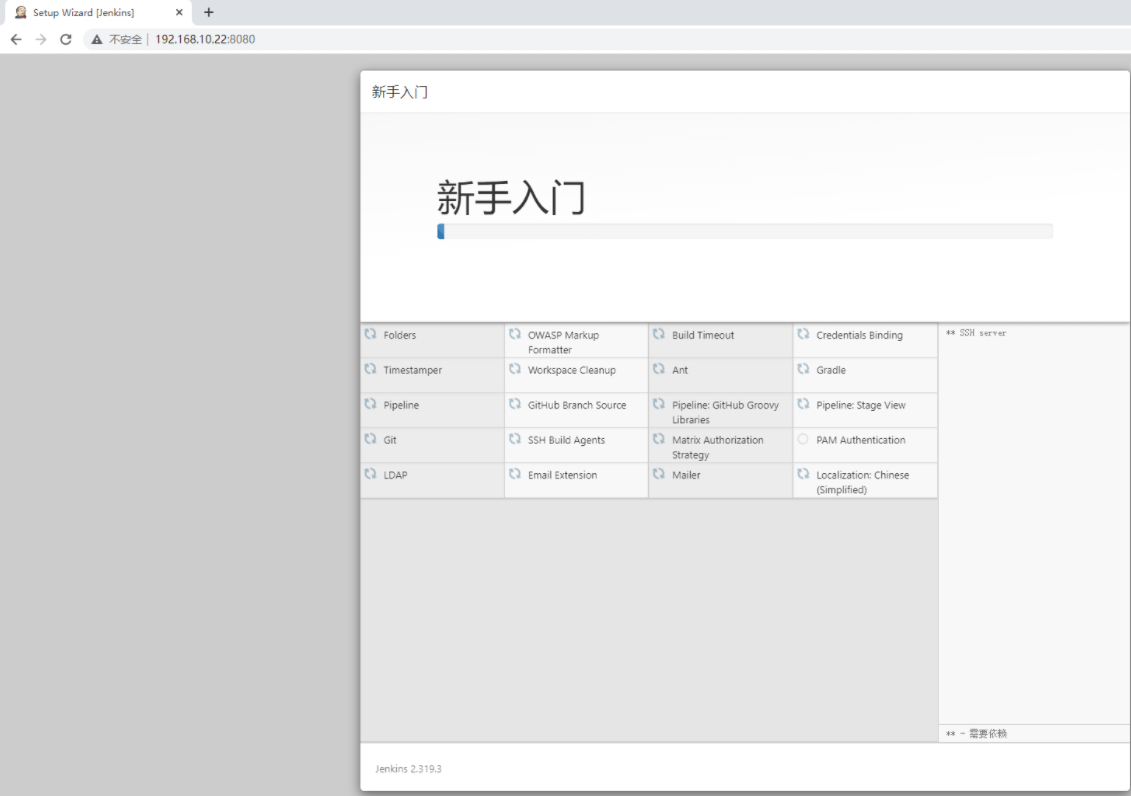Click the refresh icon next to Pipeline
This screenshot has height=796, width=1131.
371,404
